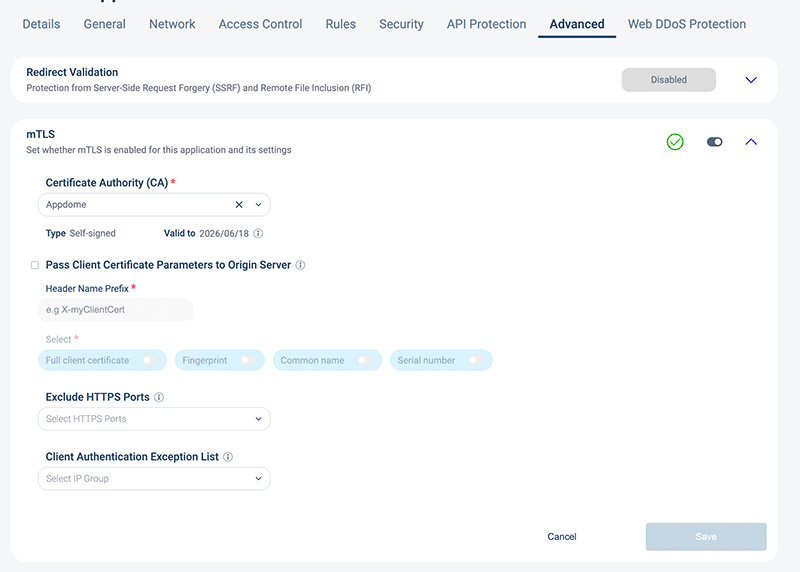800x572 pixels.
Task: Open the Select IP Group dropdown
Action: pos(154,479)
